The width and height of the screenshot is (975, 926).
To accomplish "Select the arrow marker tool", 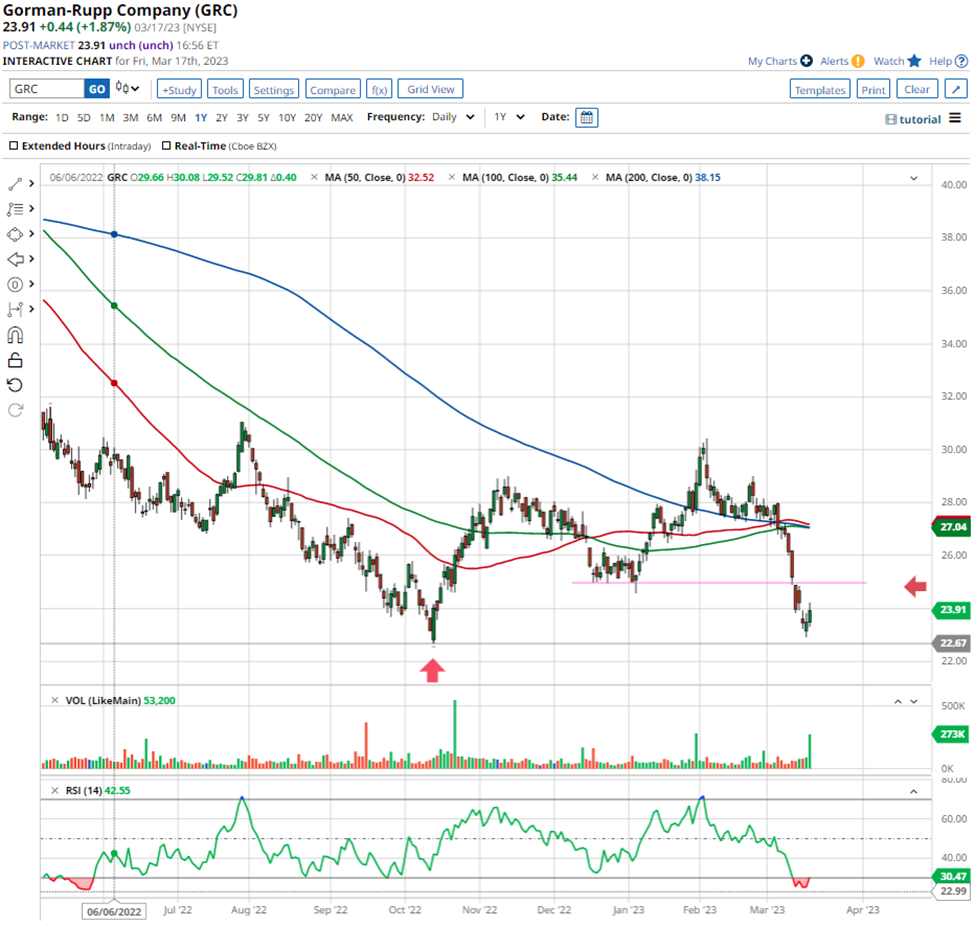I will [15, 259].
